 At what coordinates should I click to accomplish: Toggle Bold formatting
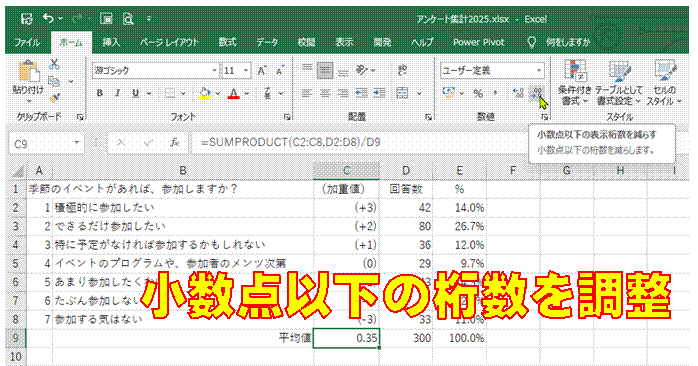pos(100,93)
